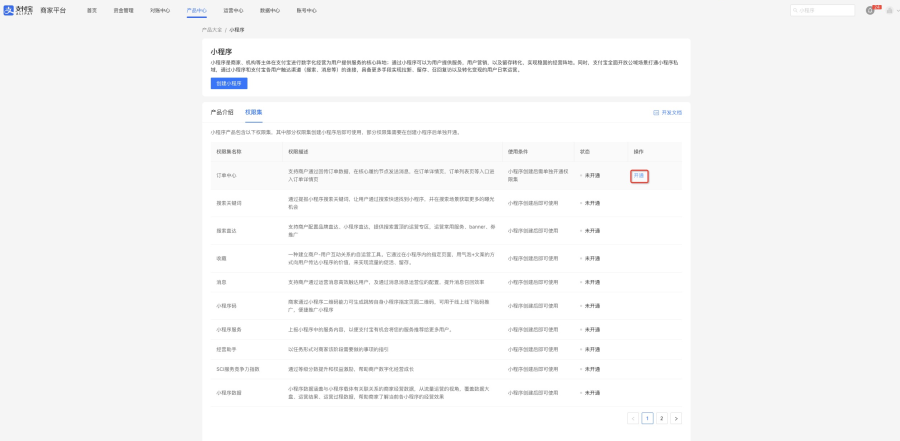The height and width of the screenshot is (441, 900).
Task: Select page 1 in pagination
Action: (647, 419)
